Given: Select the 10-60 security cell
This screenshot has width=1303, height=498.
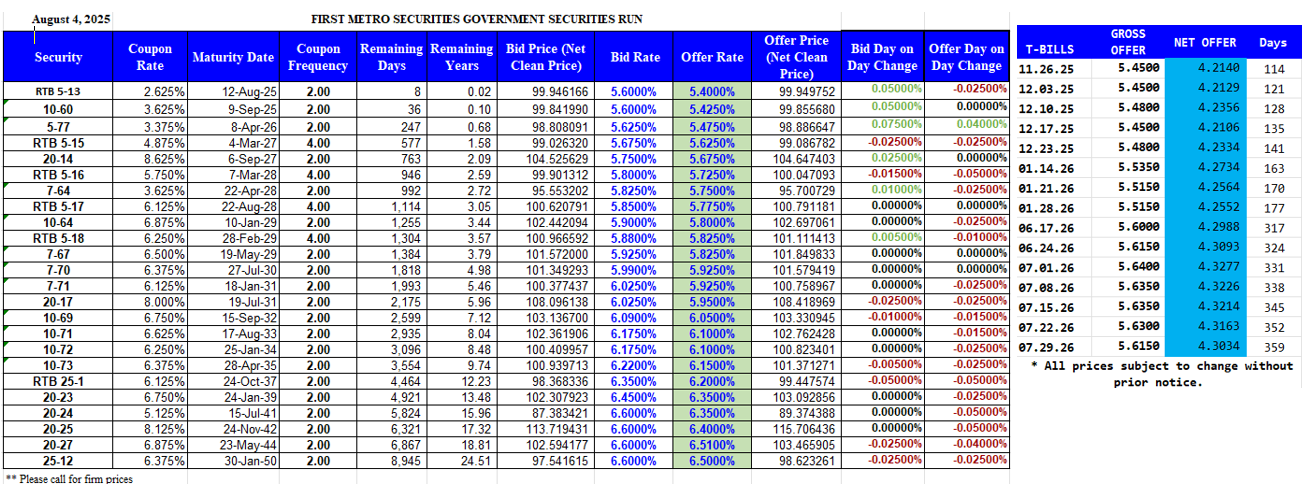Looking at the screenshot, I should pos(59,108).
